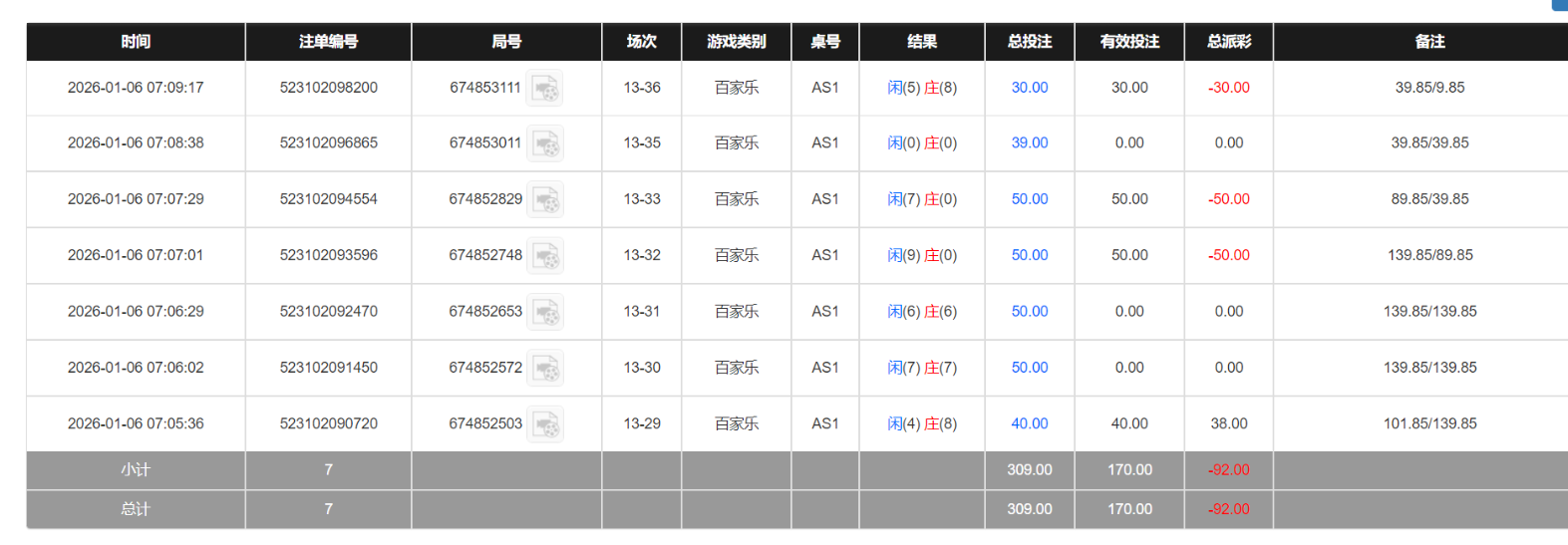Click the 总派彩 column header
Viewport: 1568px width, 545px height.
[1228, 42]
